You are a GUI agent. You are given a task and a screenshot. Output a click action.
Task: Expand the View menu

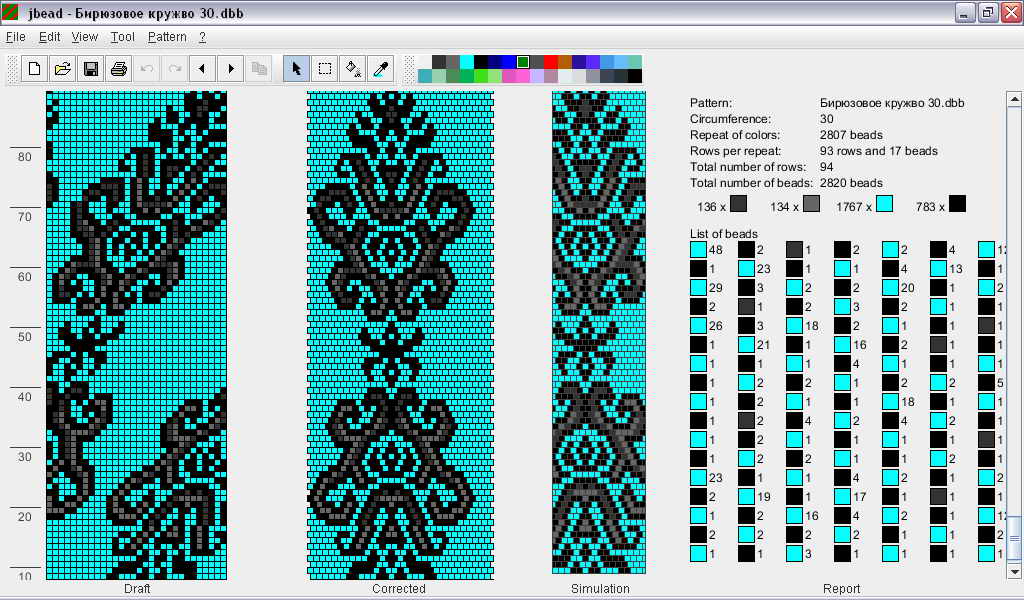(85, 37)
